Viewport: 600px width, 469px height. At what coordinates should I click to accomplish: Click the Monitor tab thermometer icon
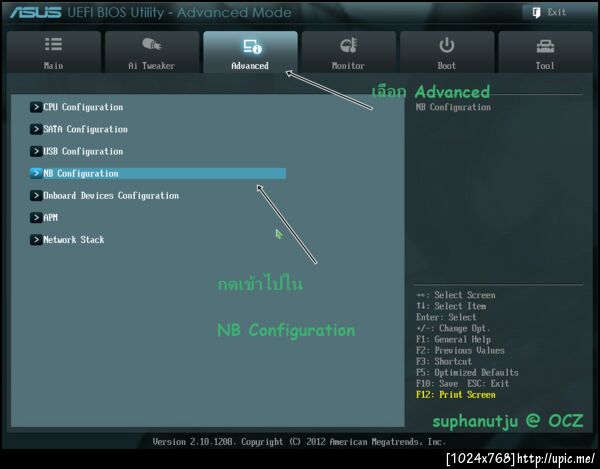(349, 45)
